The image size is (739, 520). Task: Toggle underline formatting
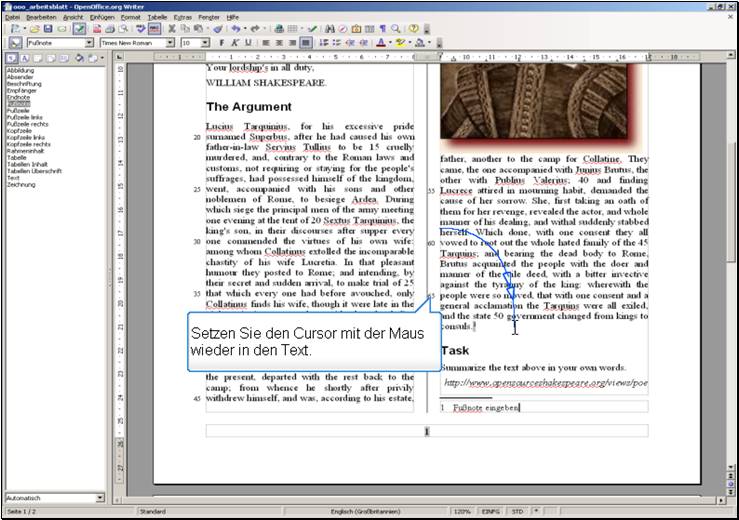coord(248,43)
